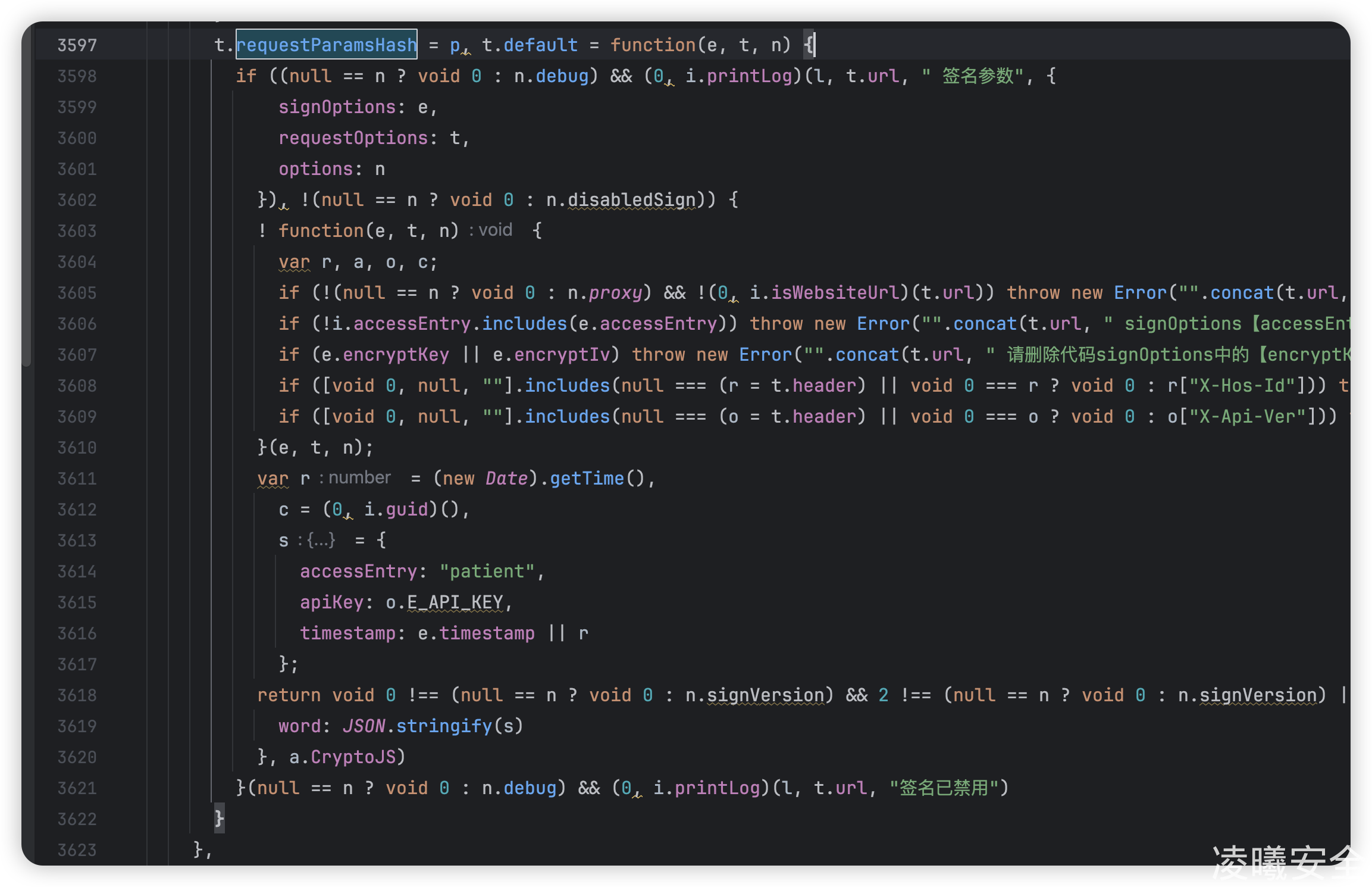Click the CryptoJS reference on line 3620
Viewport: 1372px width, 887px height.
point(353,757)
